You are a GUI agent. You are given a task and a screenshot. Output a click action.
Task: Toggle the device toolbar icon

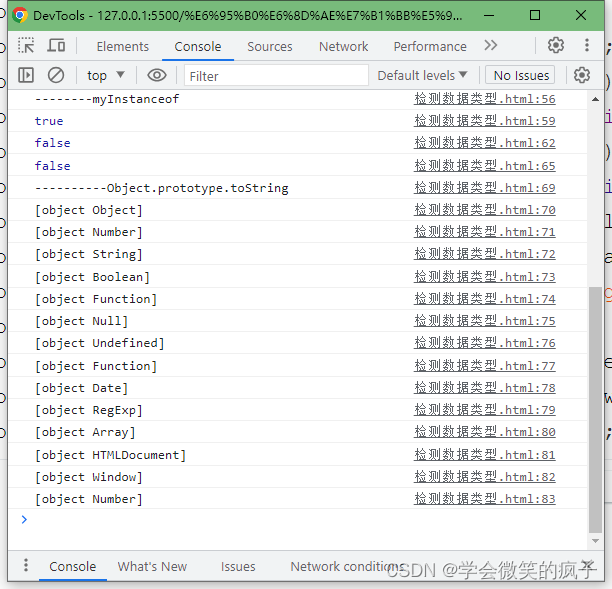click(56, 46)
